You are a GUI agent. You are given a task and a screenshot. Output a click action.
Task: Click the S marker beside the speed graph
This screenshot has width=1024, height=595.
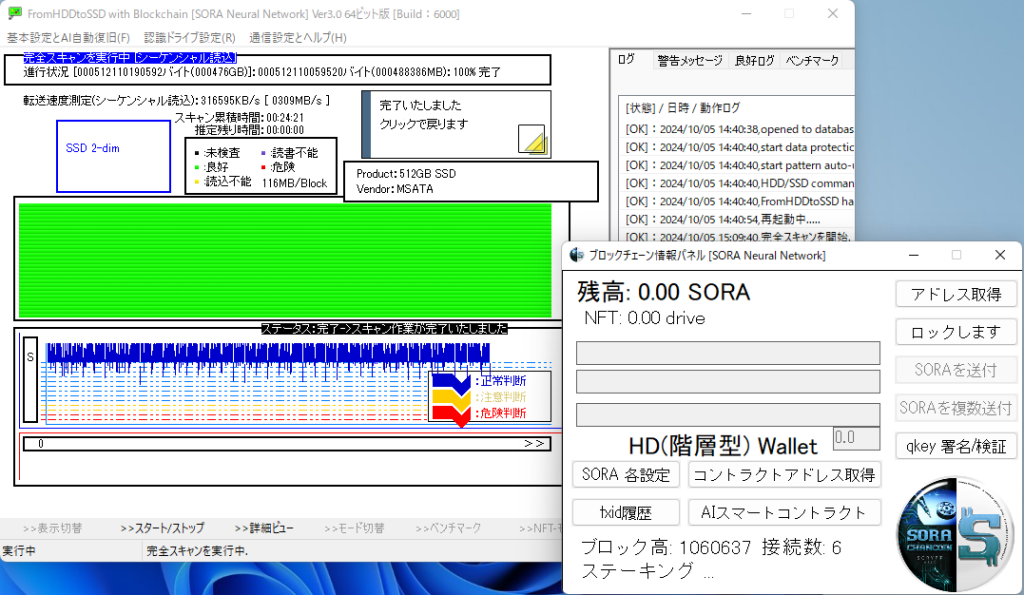pos(30,379)
